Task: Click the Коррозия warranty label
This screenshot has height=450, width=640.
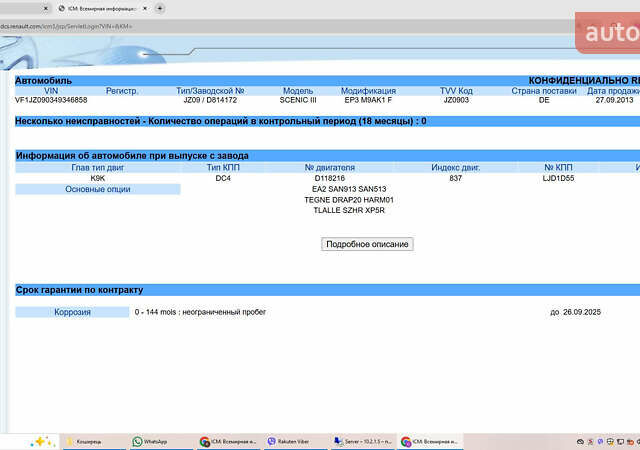Action: click(72, 312)
